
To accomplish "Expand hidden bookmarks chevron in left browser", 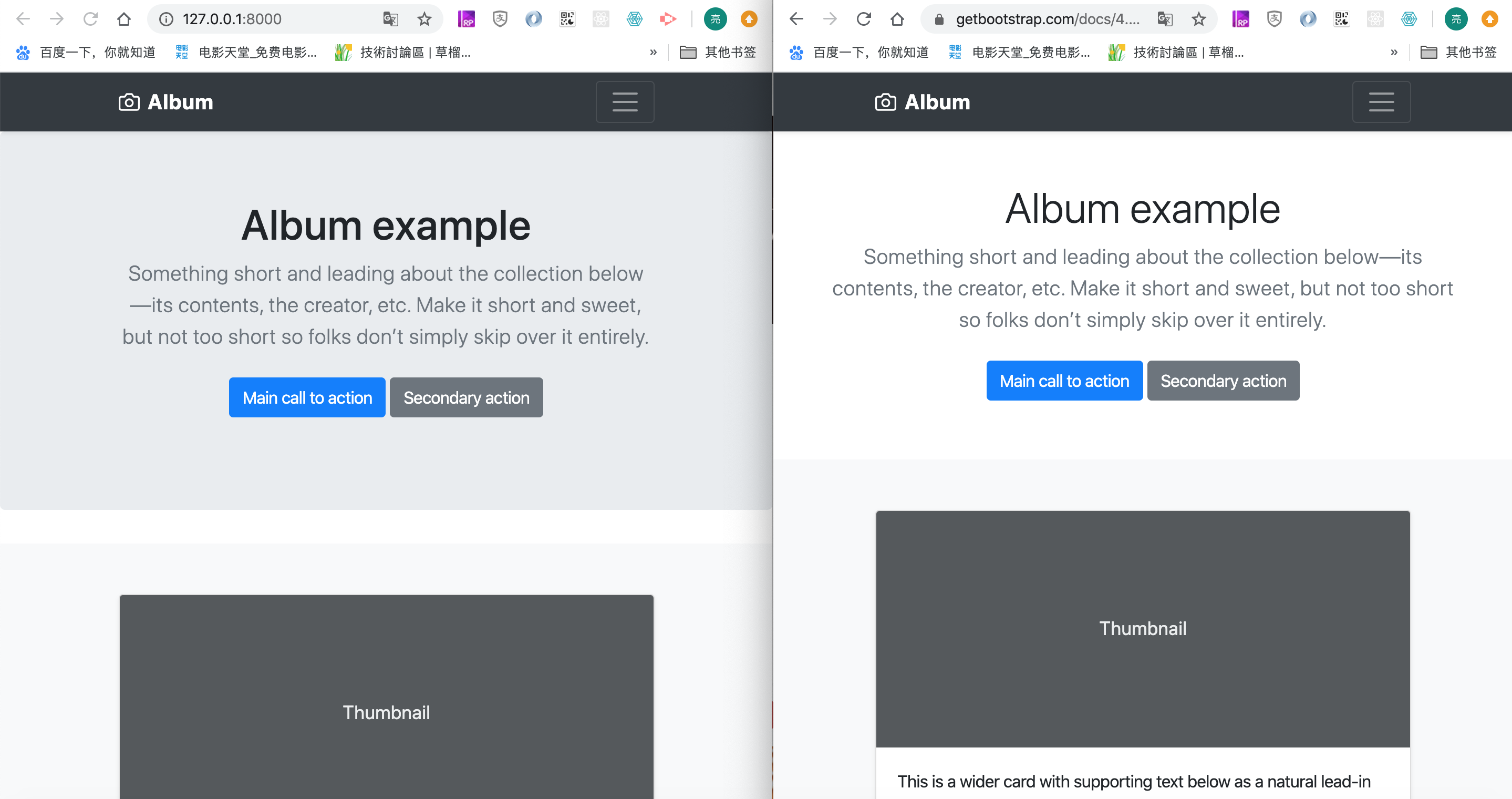I will (653, 52).
